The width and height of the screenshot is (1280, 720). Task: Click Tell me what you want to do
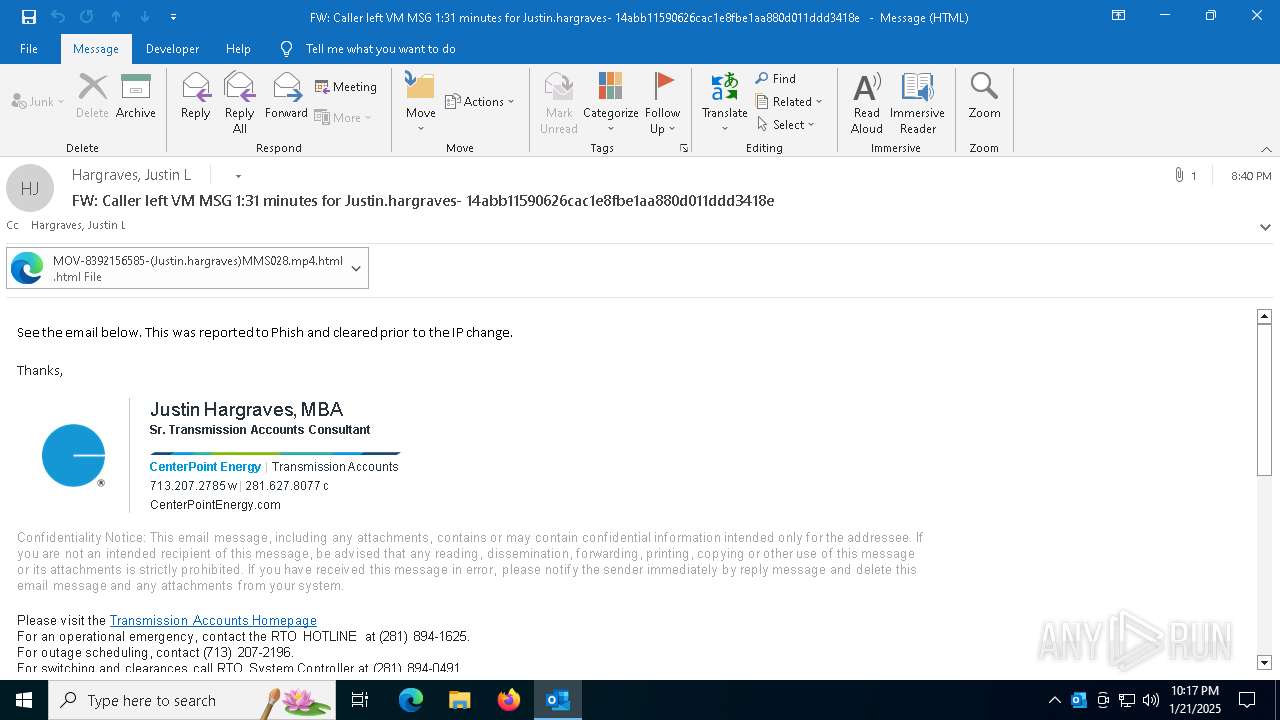[x=368, y=49]
